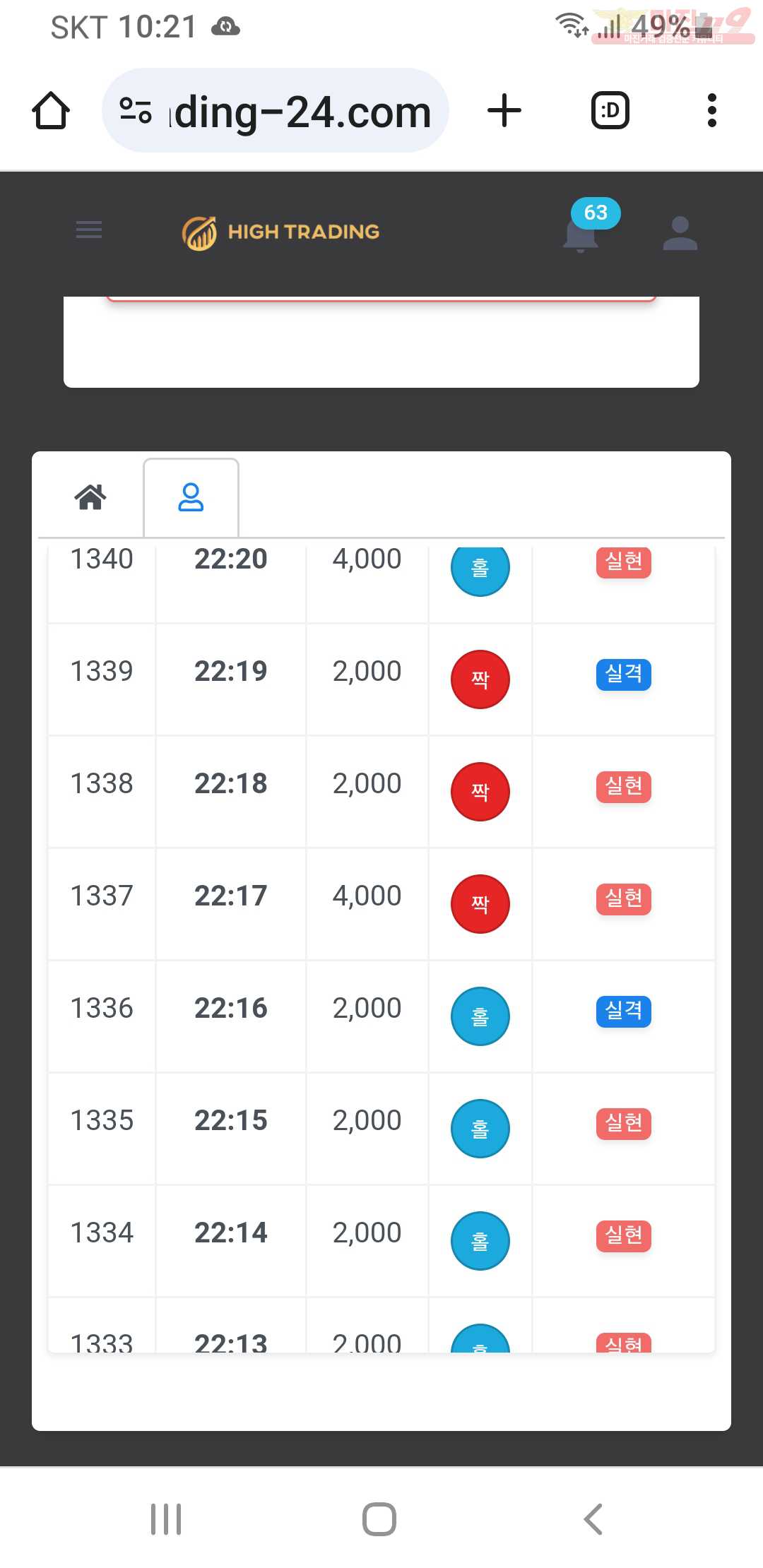Image resolution: width=763 pixels, height=1568 pixels.
Task: Click the red 짝 circle in row 1337
Action: click(x=480, y=904)
